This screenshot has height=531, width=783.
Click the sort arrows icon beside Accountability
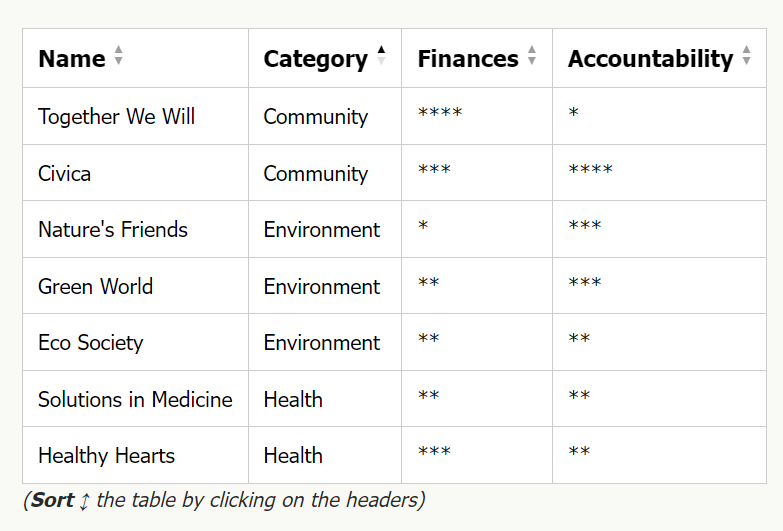pos(746,57)
